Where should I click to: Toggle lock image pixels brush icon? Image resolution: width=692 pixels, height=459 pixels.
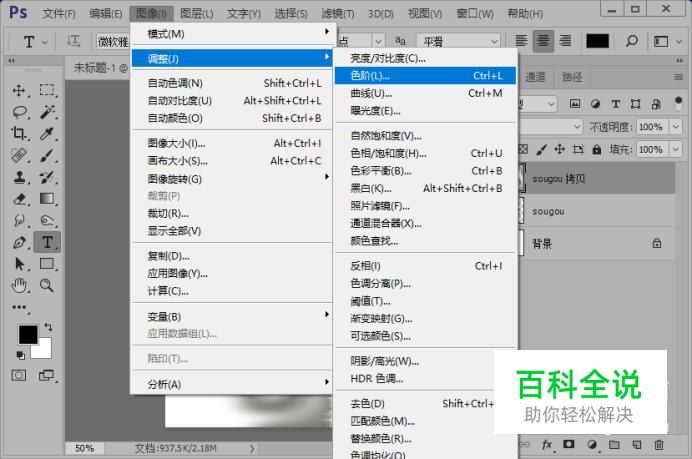[541, 150]
